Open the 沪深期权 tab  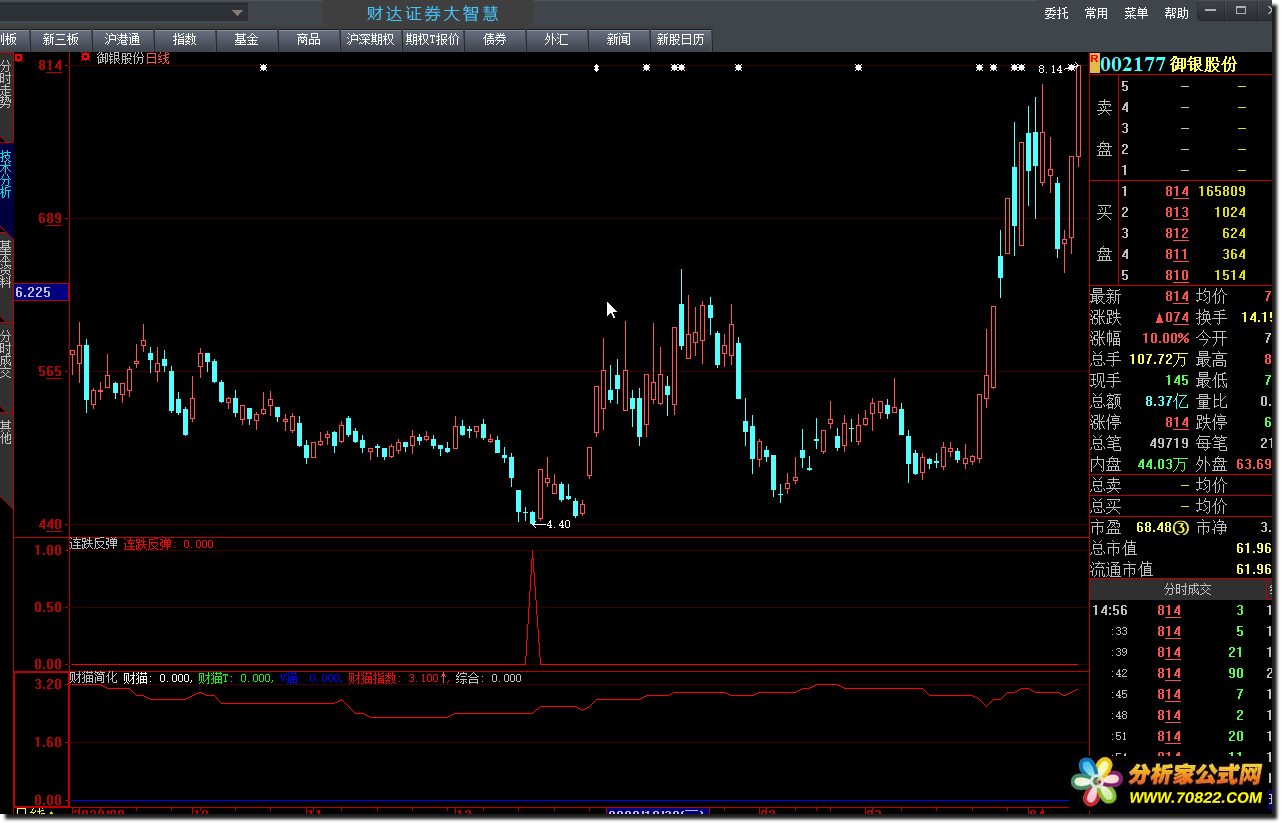click(370, 40)
